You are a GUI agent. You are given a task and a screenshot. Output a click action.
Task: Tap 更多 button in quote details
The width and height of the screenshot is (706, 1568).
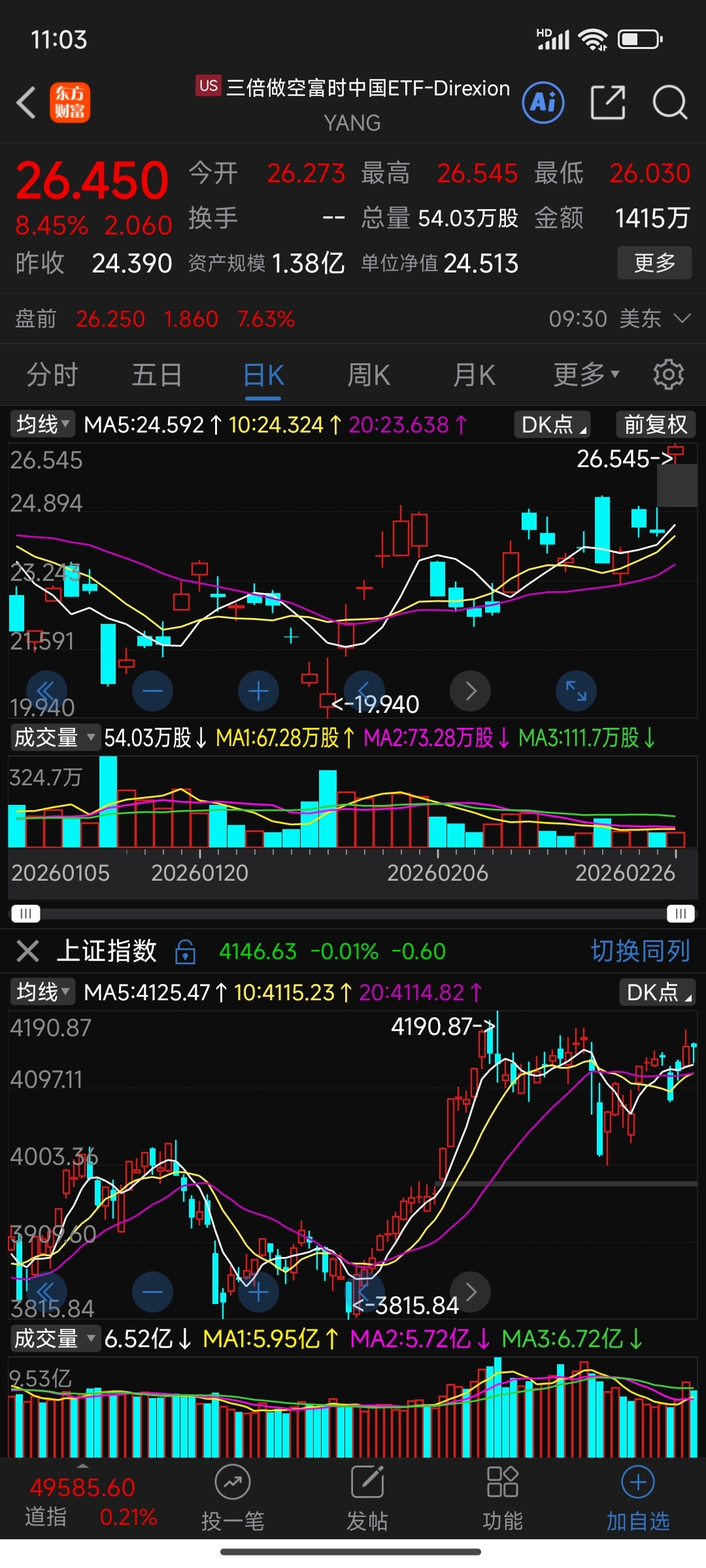[x=654, y=263]
